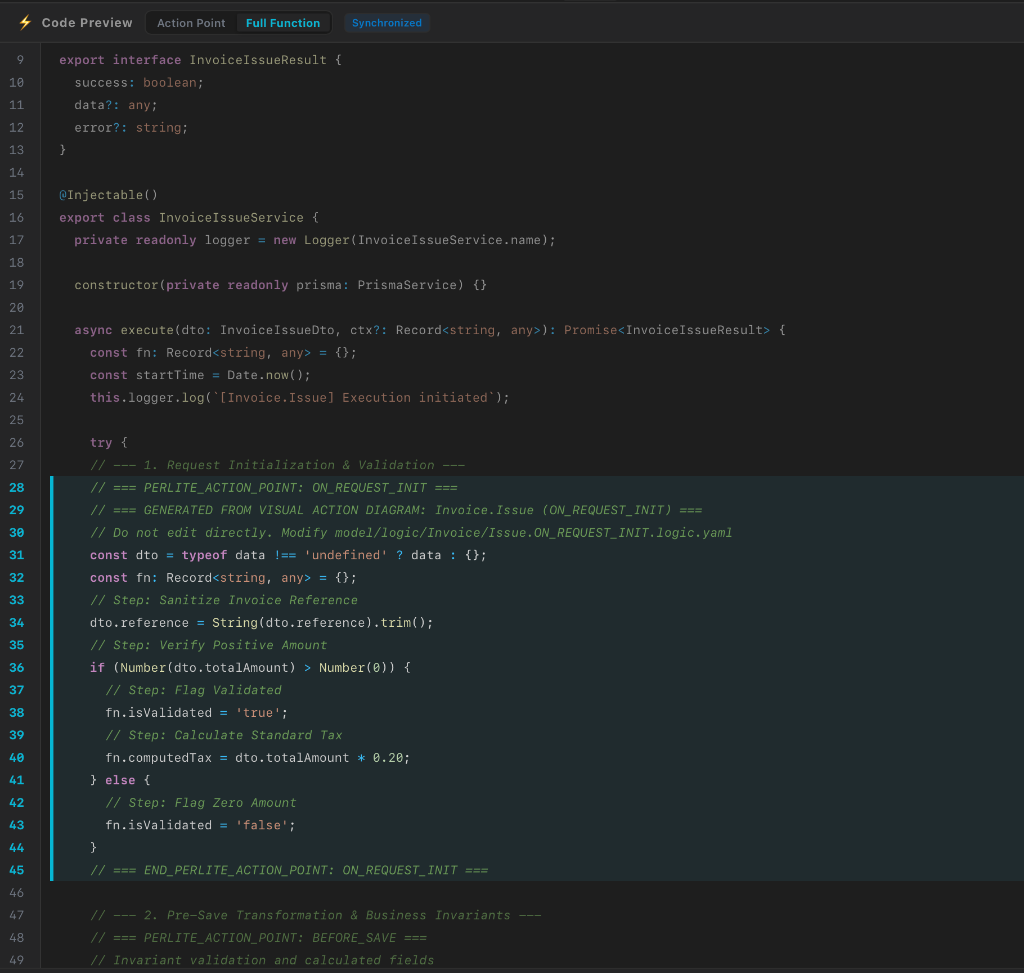Click 'Step: Flag Validated' comment
Viewport: 1024px width, 973px height.
pyautogui.click(x=193, y=690)
